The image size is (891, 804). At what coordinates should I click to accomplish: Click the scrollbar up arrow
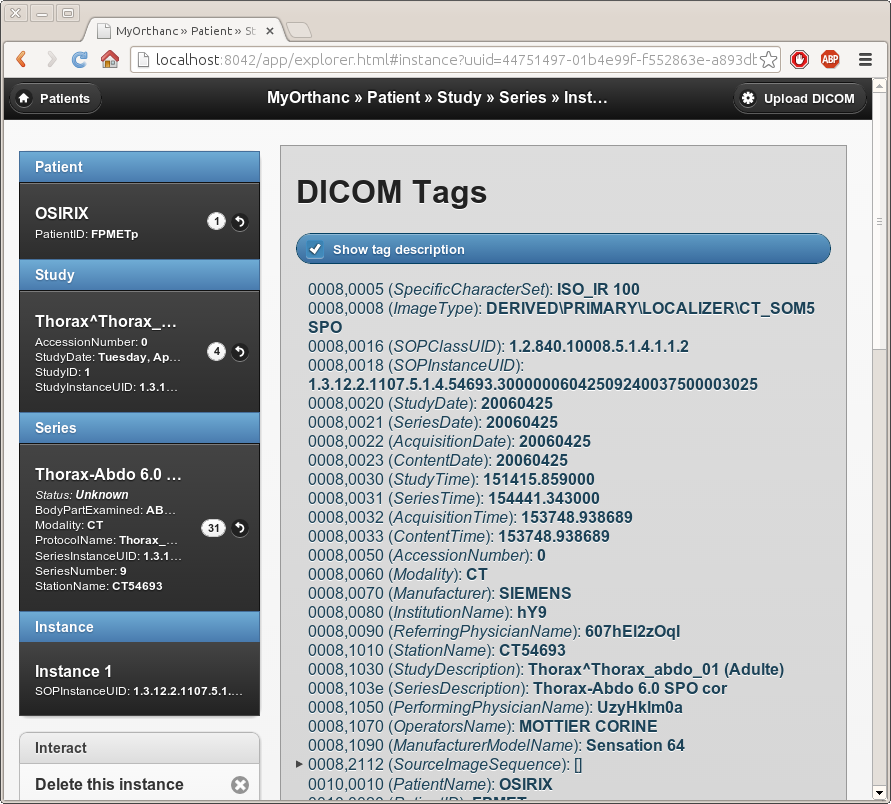pos(879,86)
